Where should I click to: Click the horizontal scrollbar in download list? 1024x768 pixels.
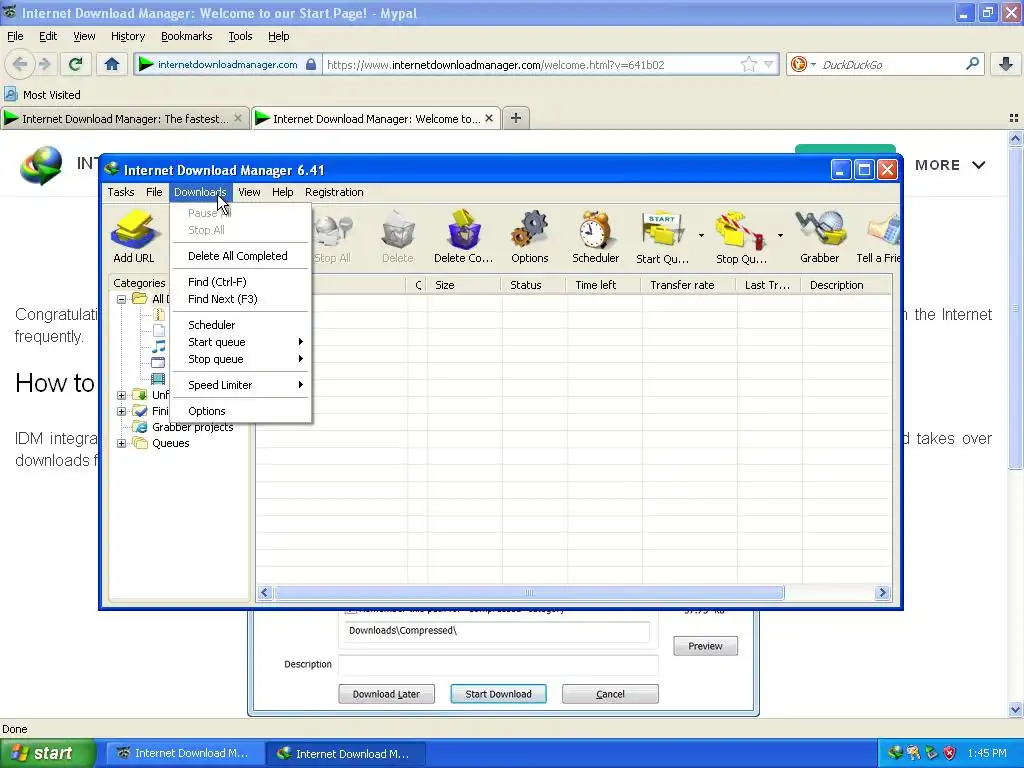click(529, 592)
